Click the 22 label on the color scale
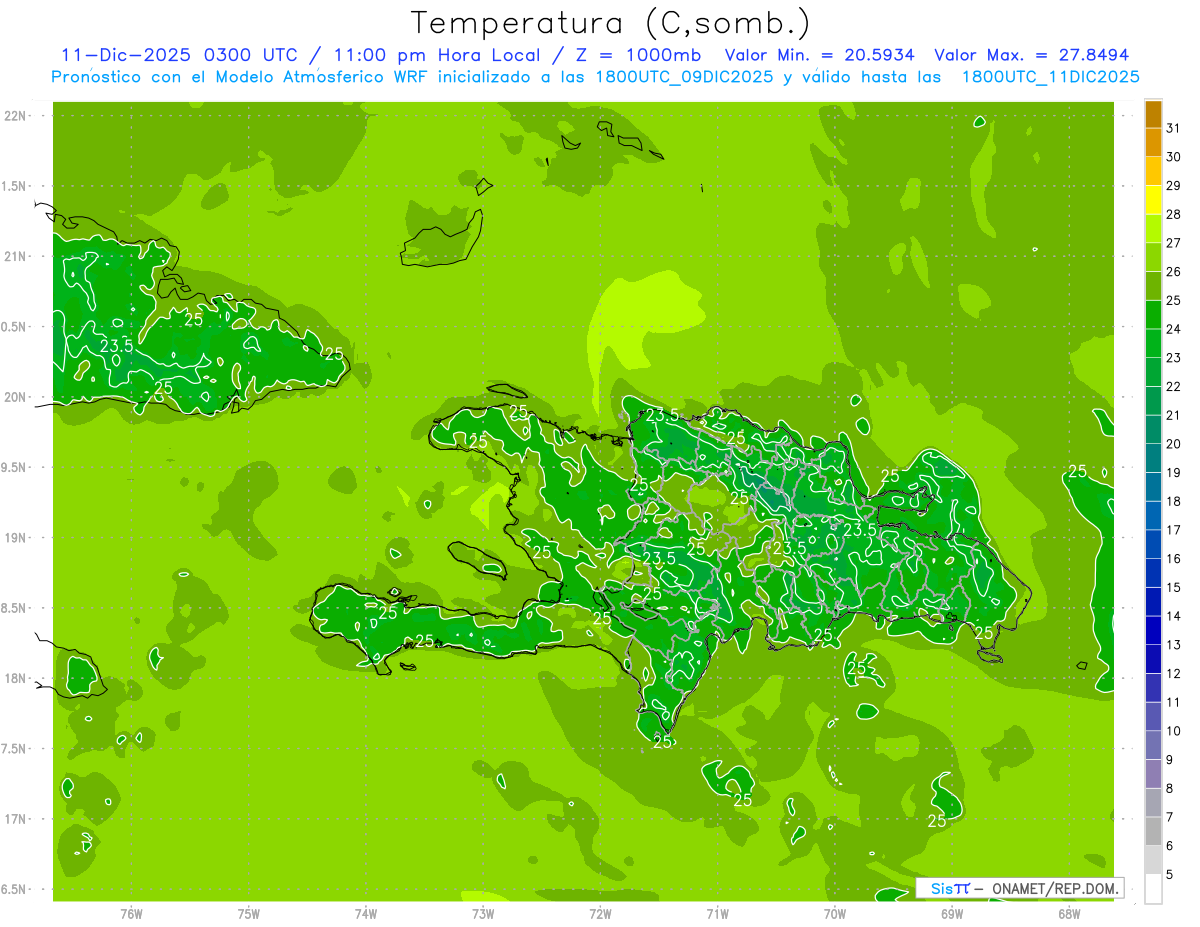 click(1174, 387)
